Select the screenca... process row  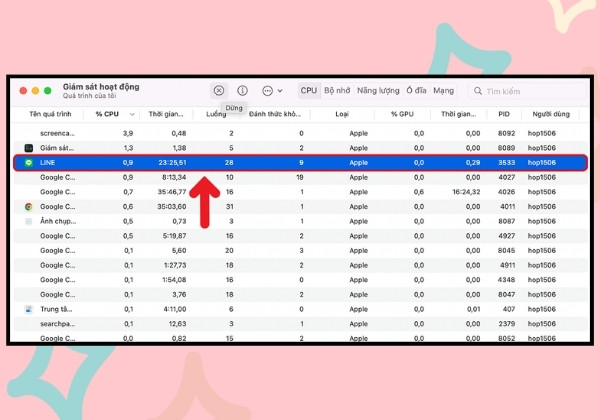[301, 133]
